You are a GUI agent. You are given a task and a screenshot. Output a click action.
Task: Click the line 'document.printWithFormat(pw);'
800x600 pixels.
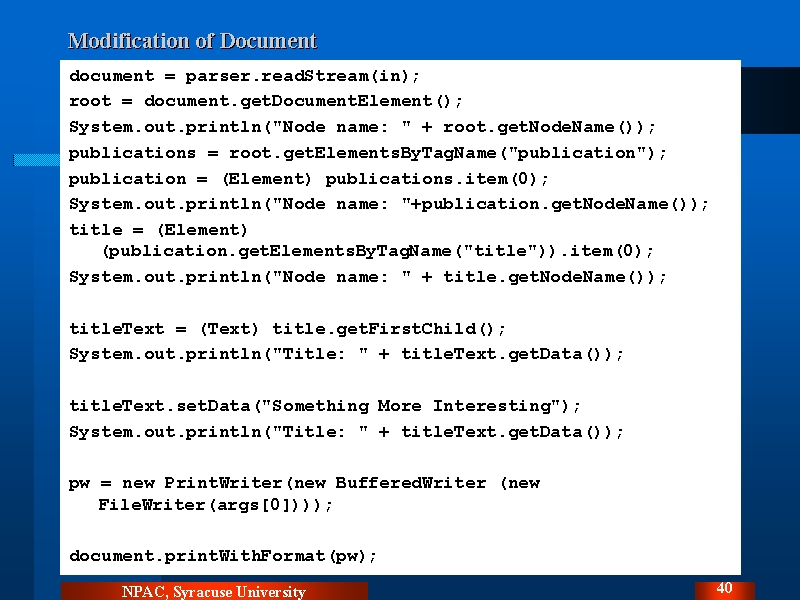(223, 556)
